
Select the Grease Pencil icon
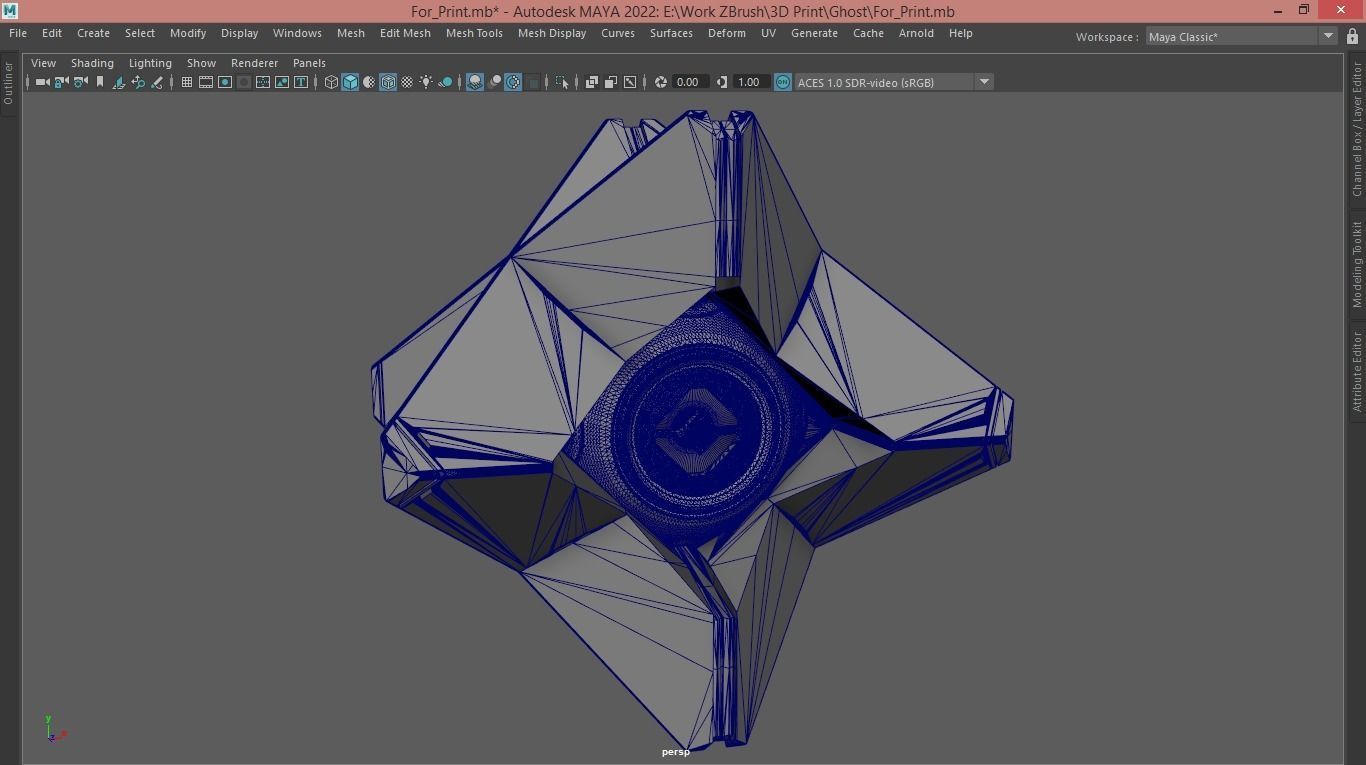pos(157,82)
